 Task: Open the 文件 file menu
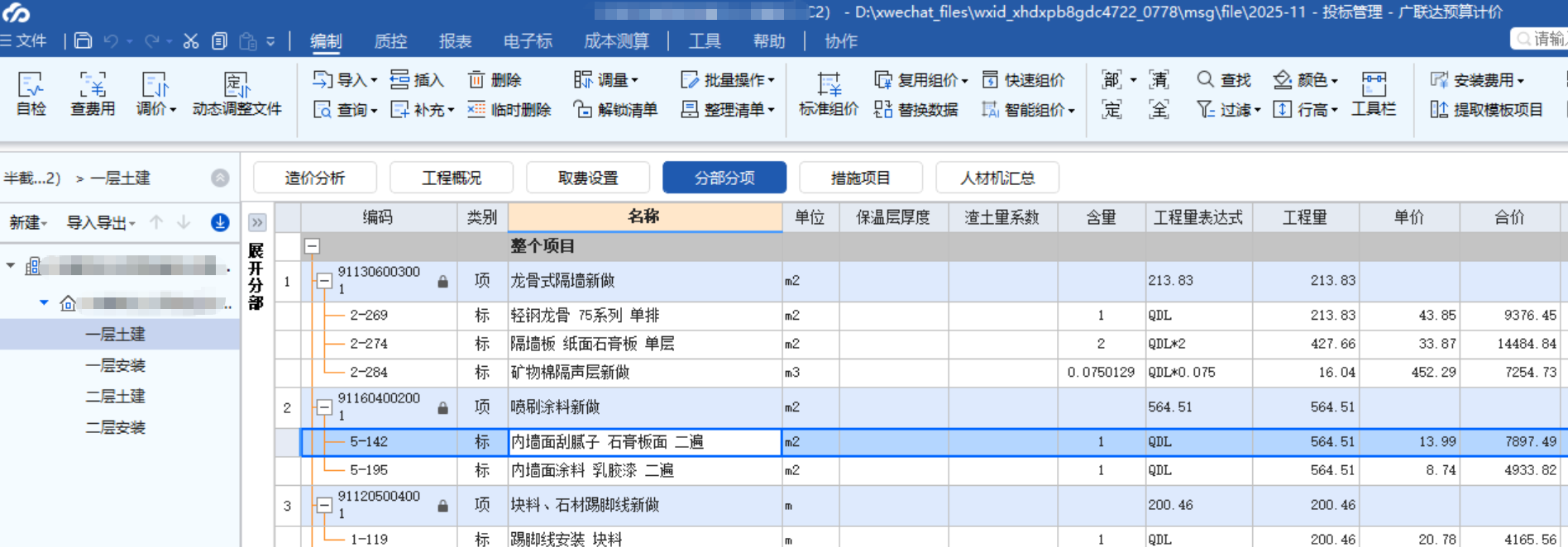pos(23,40)
